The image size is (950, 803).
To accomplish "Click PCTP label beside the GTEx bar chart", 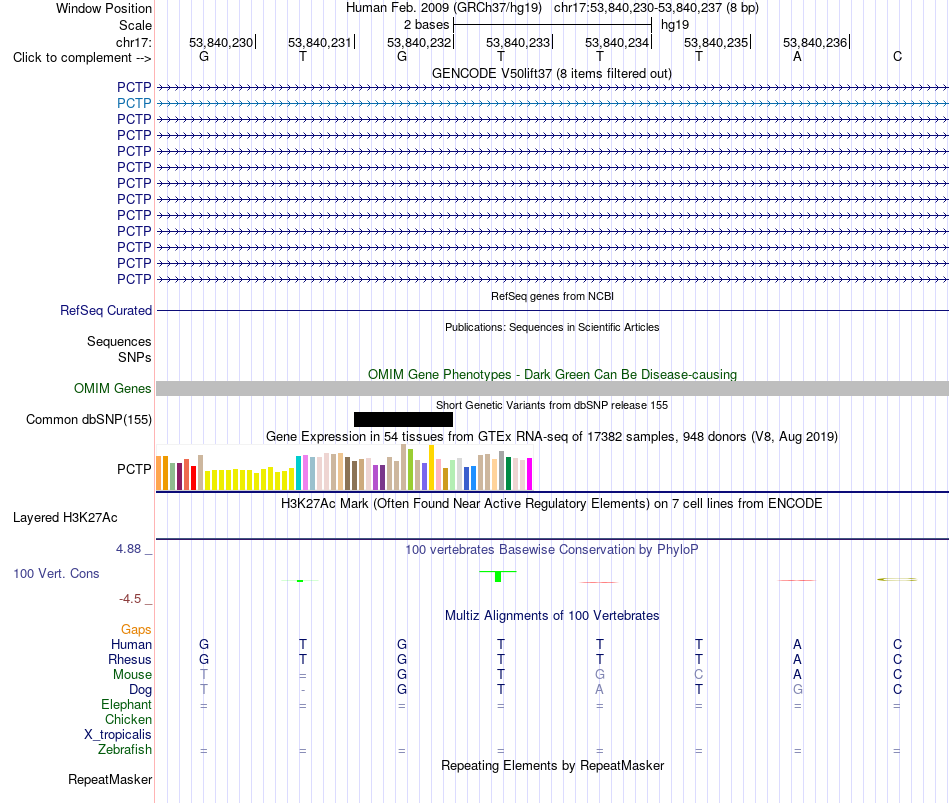I will pyautogui.click(x=134, y=469).
